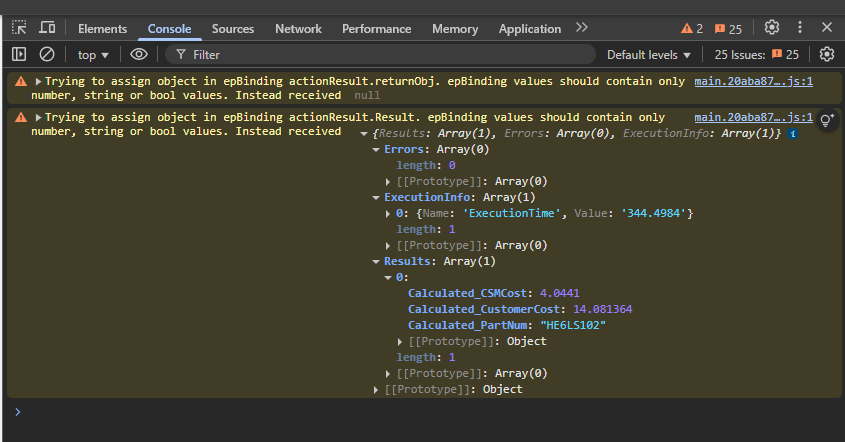845x442 pixels.
Task: Open the Network tab
Action: [x=298, y=29]
